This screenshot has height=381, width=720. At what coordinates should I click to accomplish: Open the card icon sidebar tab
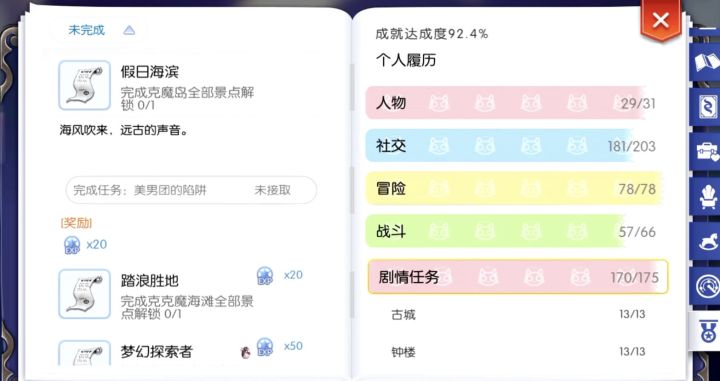706,109
